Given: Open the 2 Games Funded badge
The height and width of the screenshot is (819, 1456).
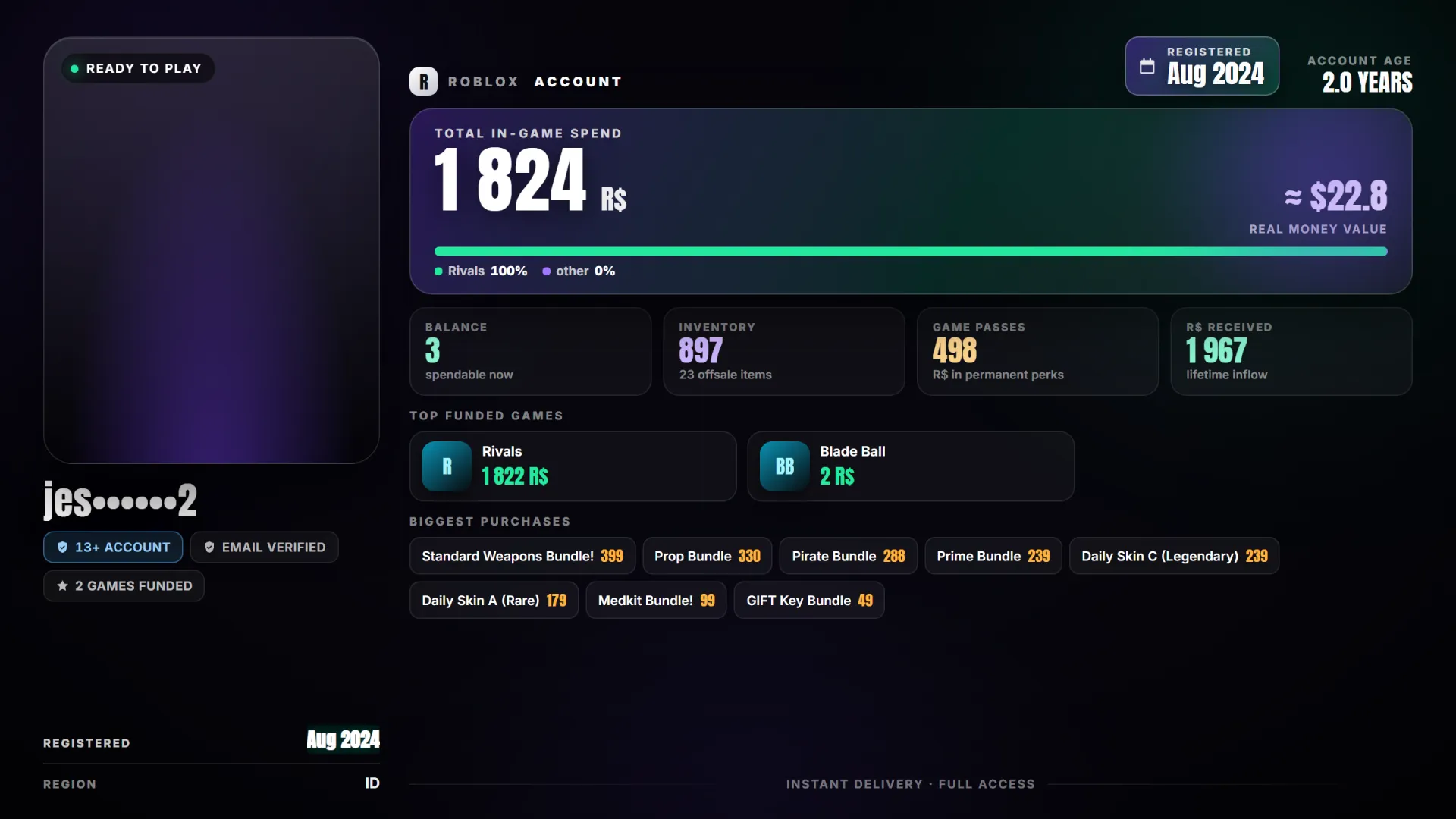Looking at the screenshot, I should tap(124, 586).
